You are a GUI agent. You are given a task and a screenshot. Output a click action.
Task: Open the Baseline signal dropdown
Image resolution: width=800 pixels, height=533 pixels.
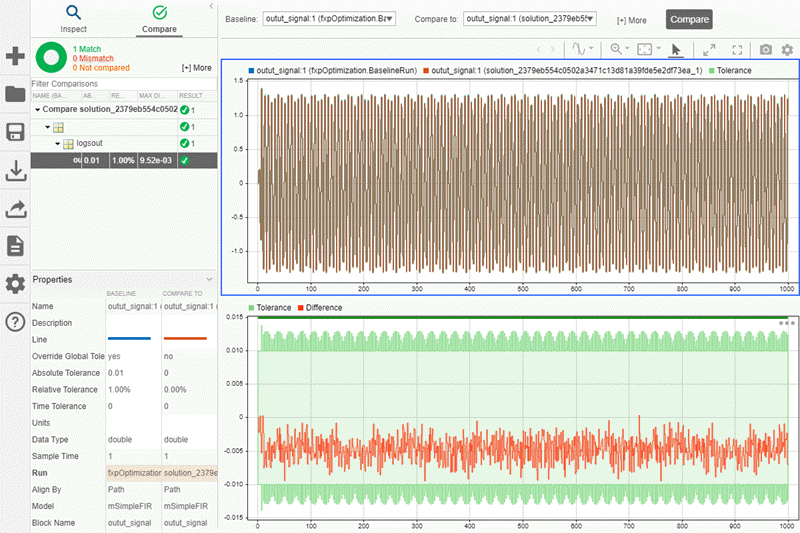tap(329, 19)
